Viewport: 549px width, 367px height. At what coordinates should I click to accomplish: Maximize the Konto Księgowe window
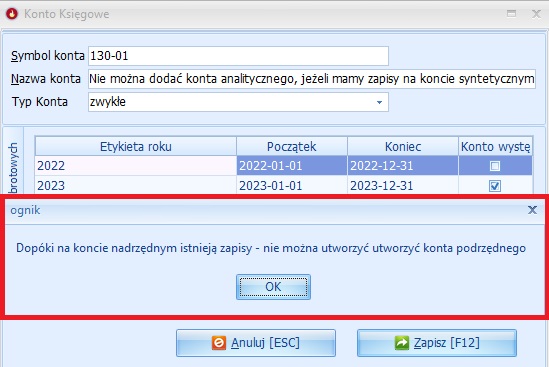(x=512, y=14)
